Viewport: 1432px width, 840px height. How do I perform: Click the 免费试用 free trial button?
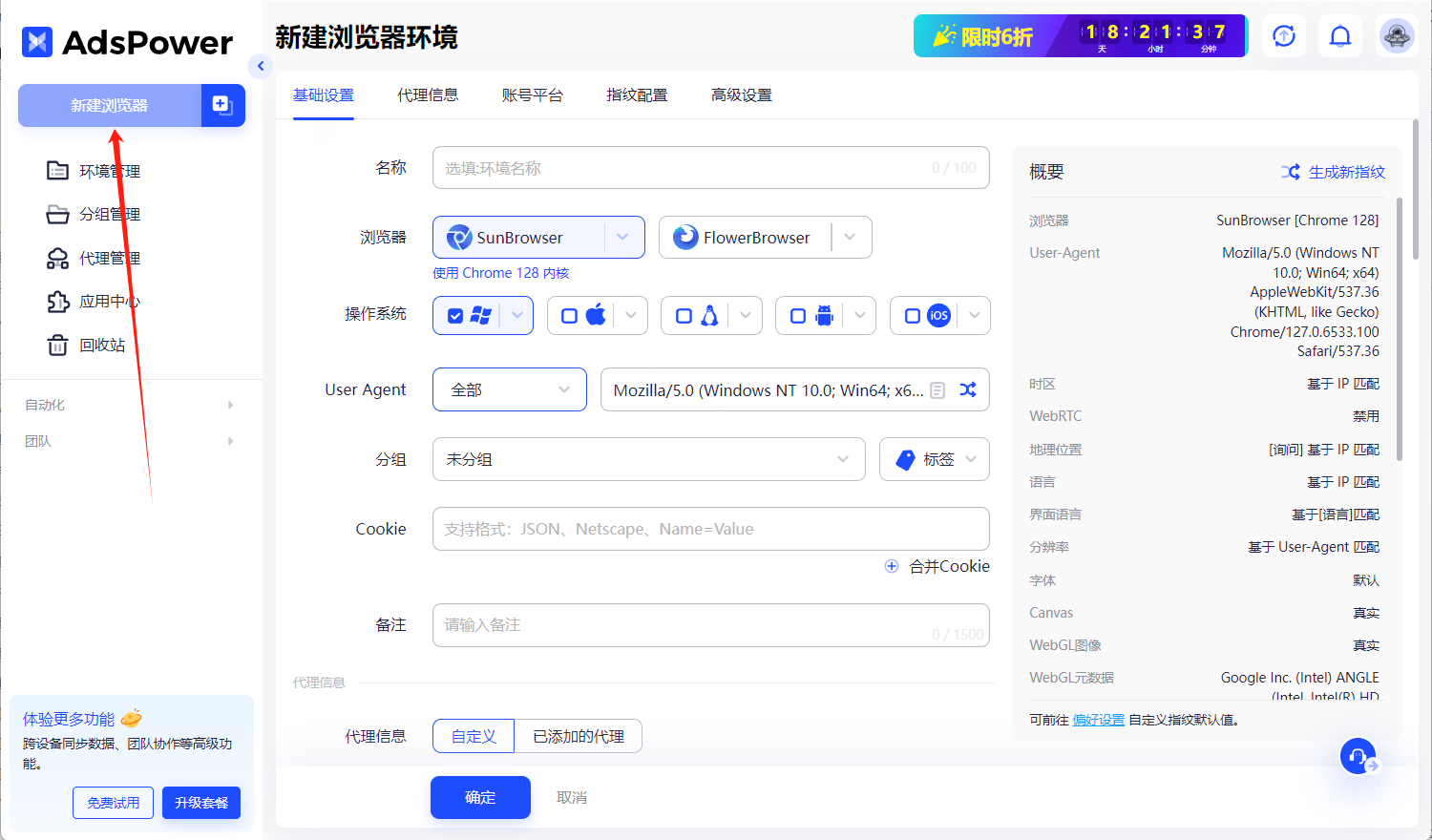(x=113, y=803)
